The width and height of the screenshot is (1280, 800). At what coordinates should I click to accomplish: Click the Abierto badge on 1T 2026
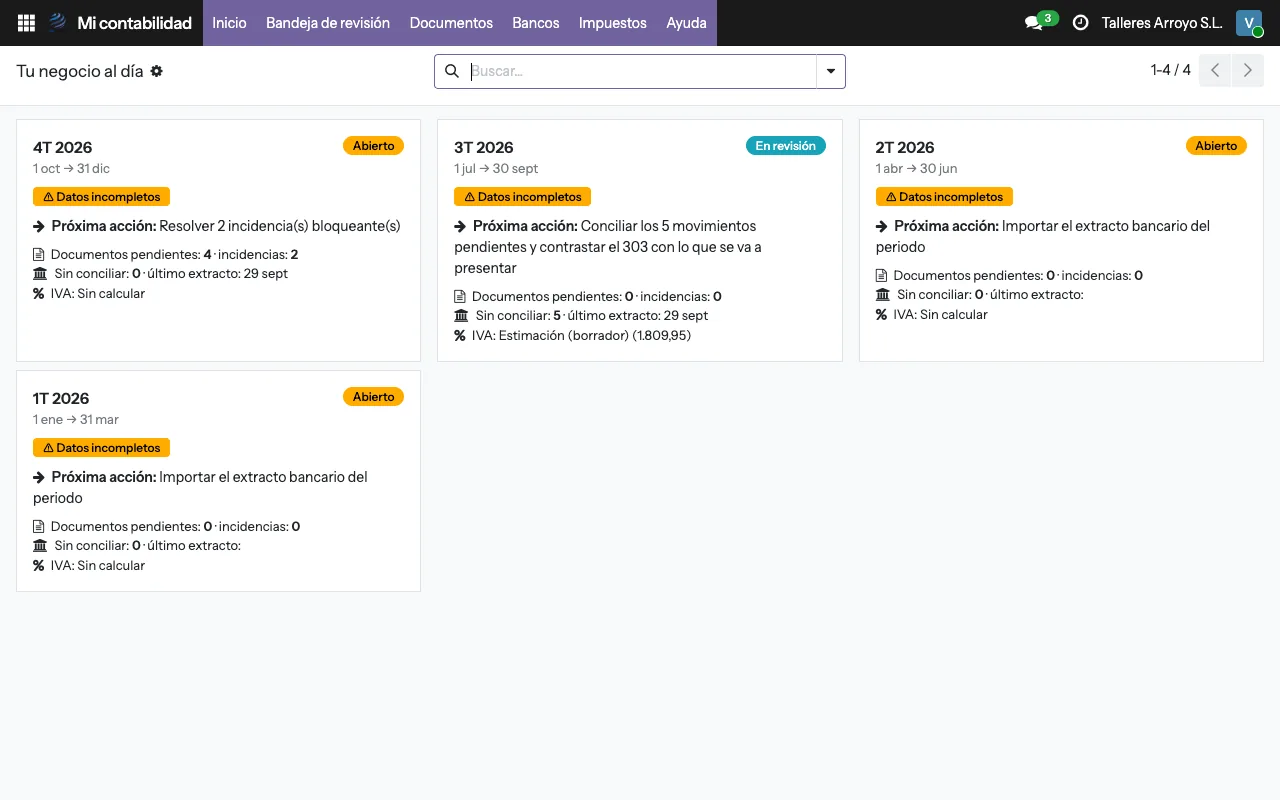pos(374,397)
